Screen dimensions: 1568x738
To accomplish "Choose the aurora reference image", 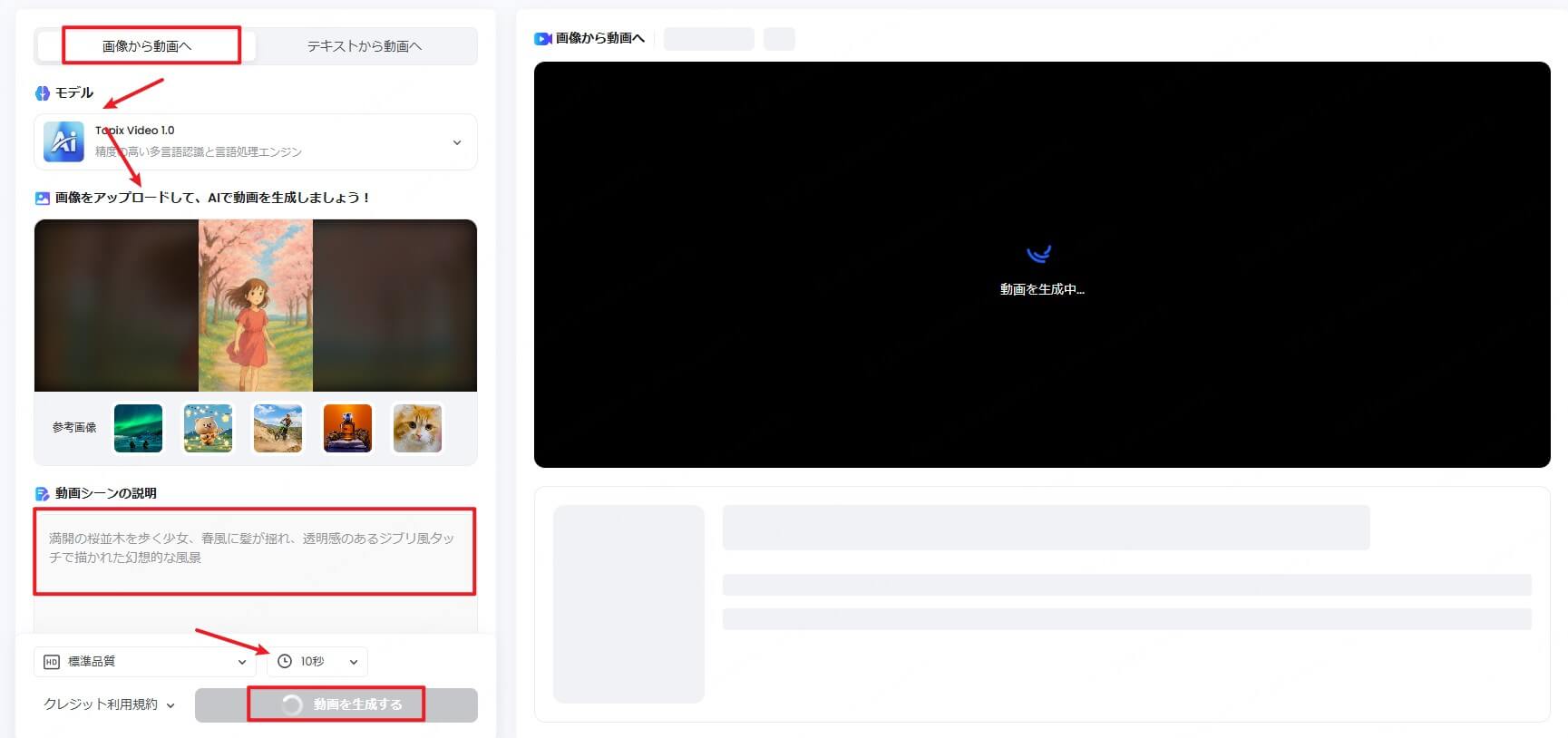I will tap(138, 428).
